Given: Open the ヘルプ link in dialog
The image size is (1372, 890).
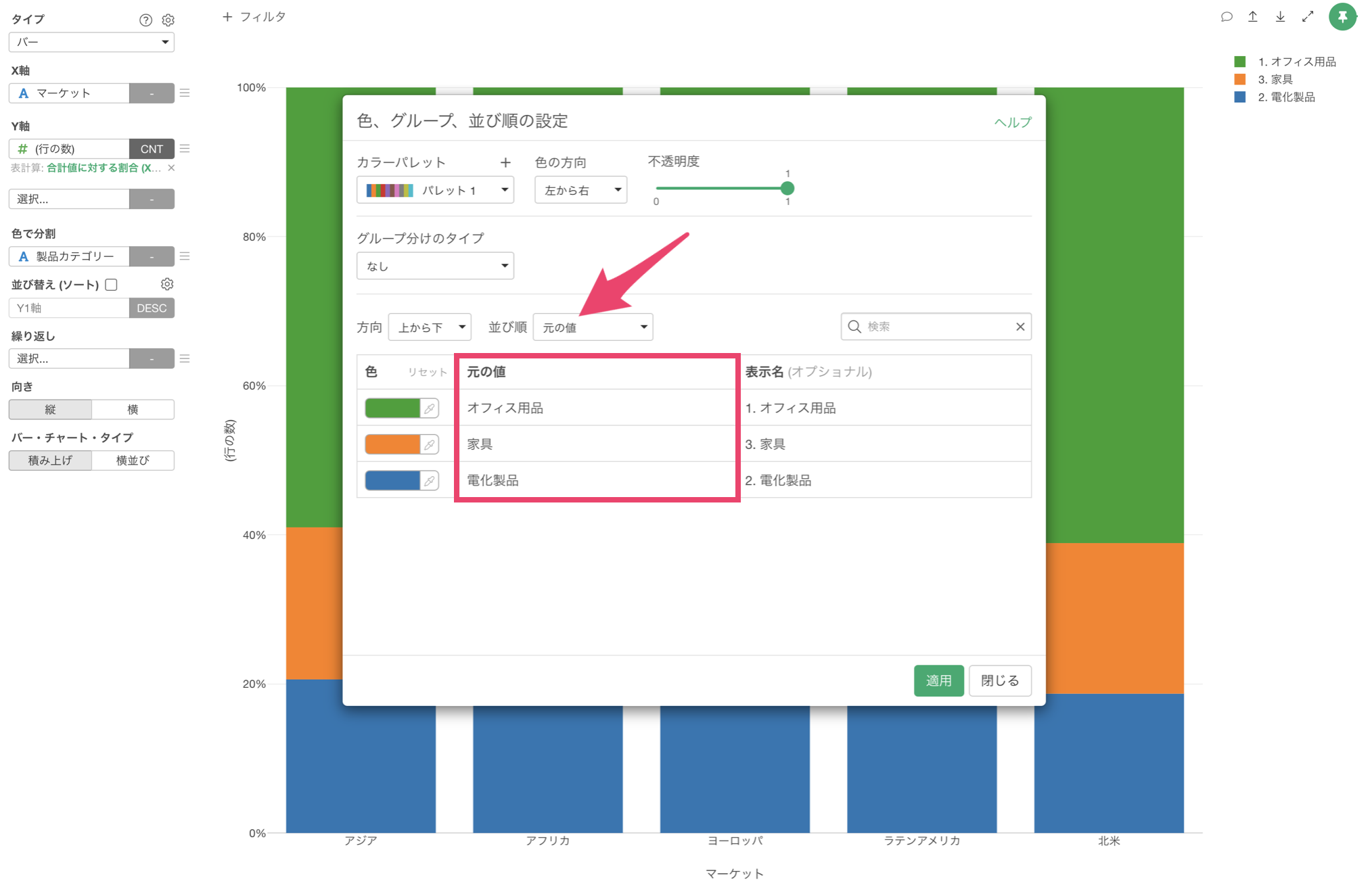Looking at the screenshot, I should click(x=1012, y=122).
